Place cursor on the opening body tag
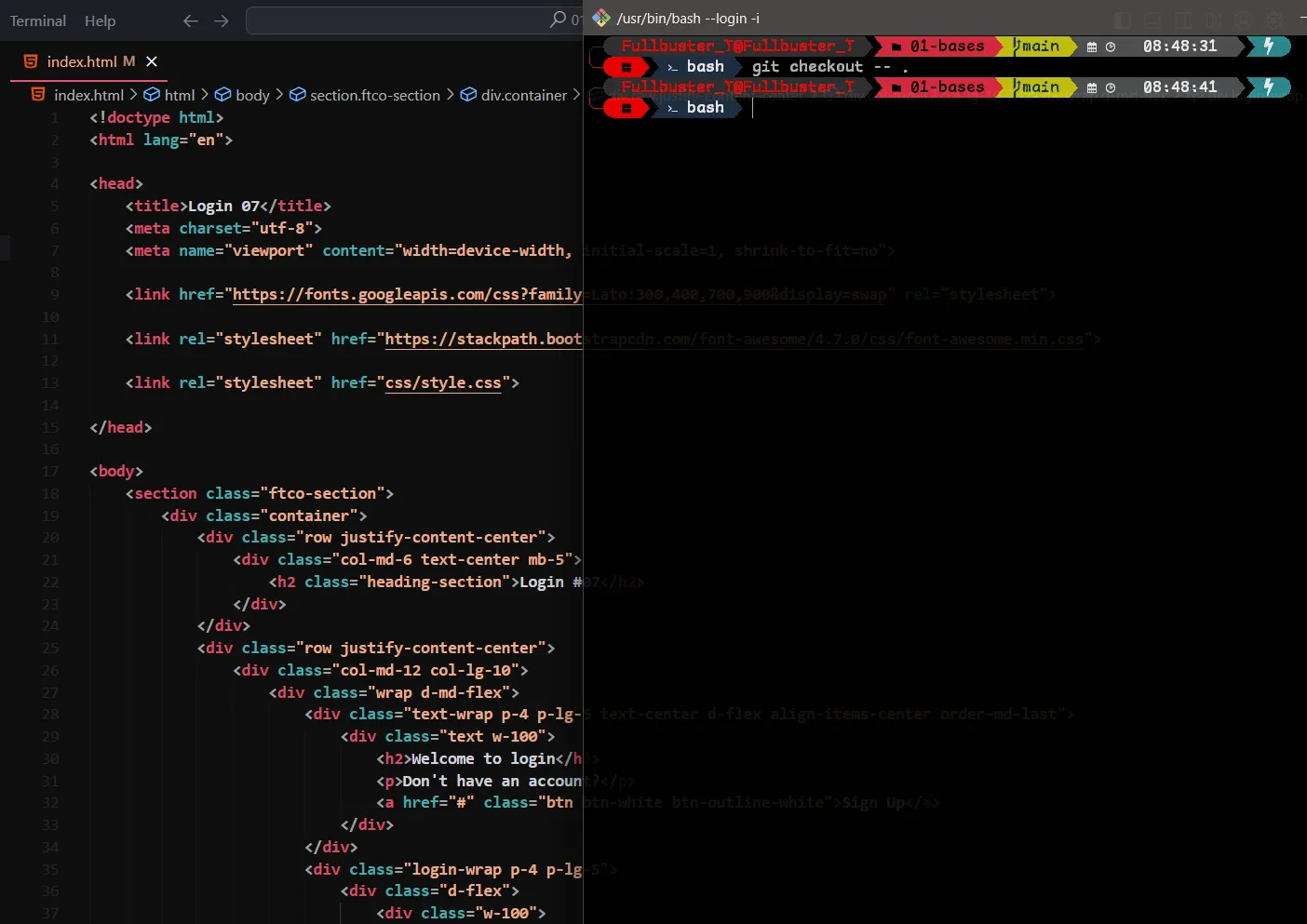Image resolution: width=1307 pixels, height=924 pixels. 116,471
